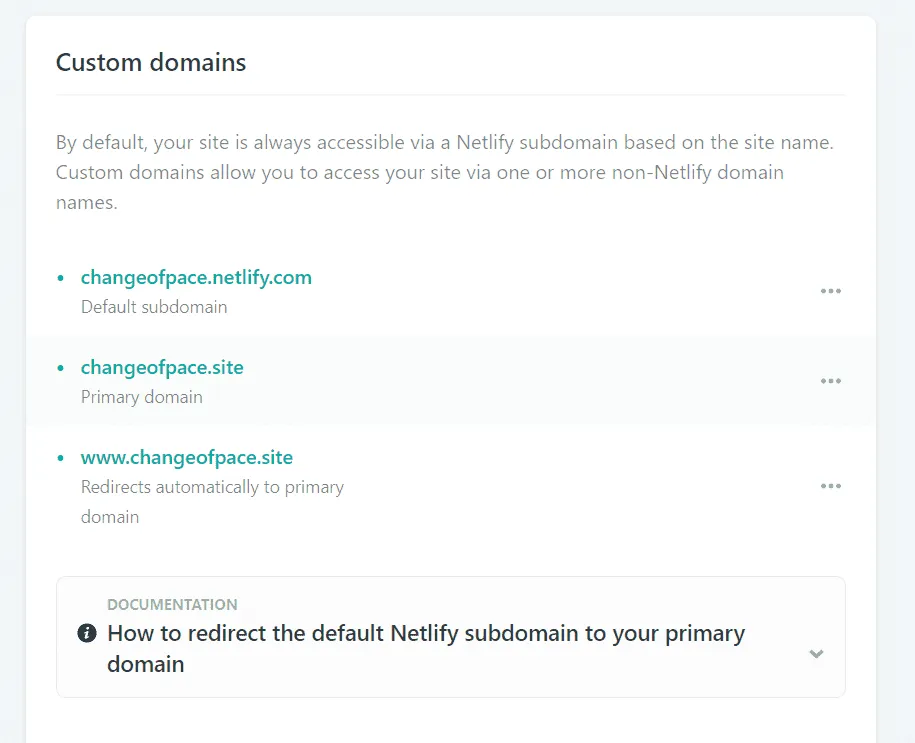
Task: Select the Default subdomain list entry
Action: pyautogui.click(x=154, y=307)
